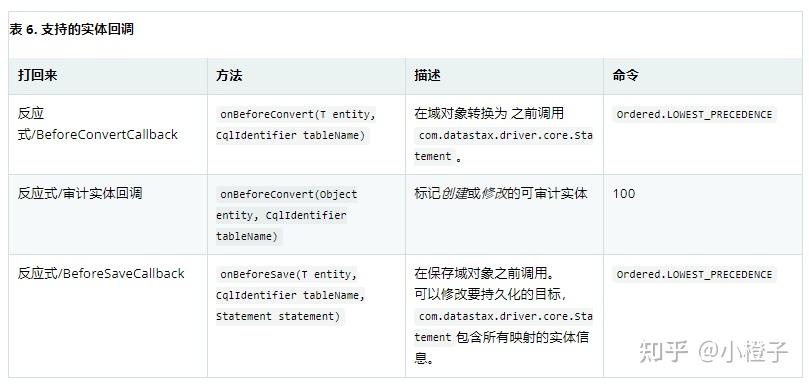Select the 方法 column header
809x384 pixels.
pyautogui.click(x=229, y=75)
